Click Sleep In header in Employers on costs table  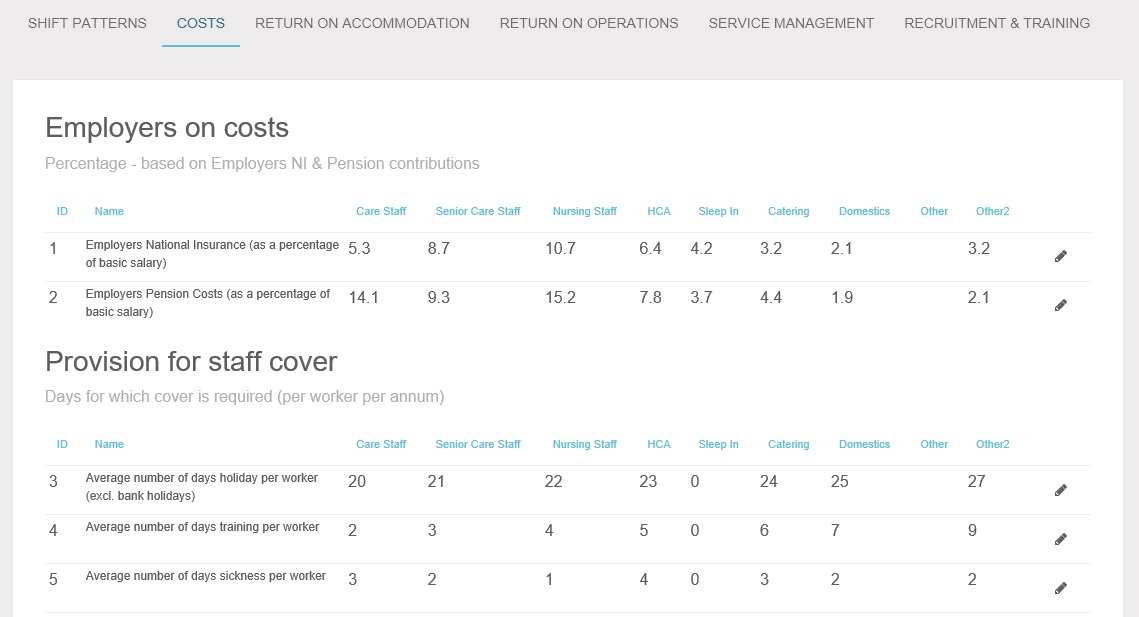pos(718,211)
